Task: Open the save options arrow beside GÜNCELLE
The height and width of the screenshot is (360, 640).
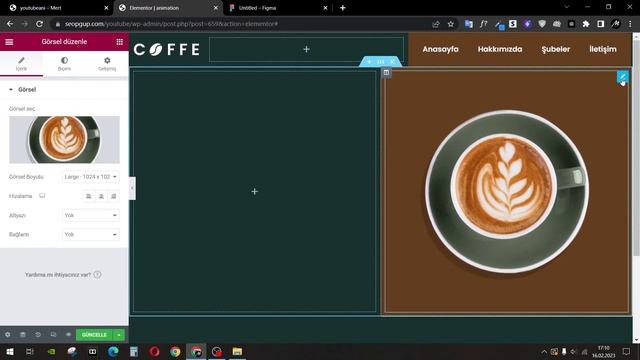Action: coord(119,335)
